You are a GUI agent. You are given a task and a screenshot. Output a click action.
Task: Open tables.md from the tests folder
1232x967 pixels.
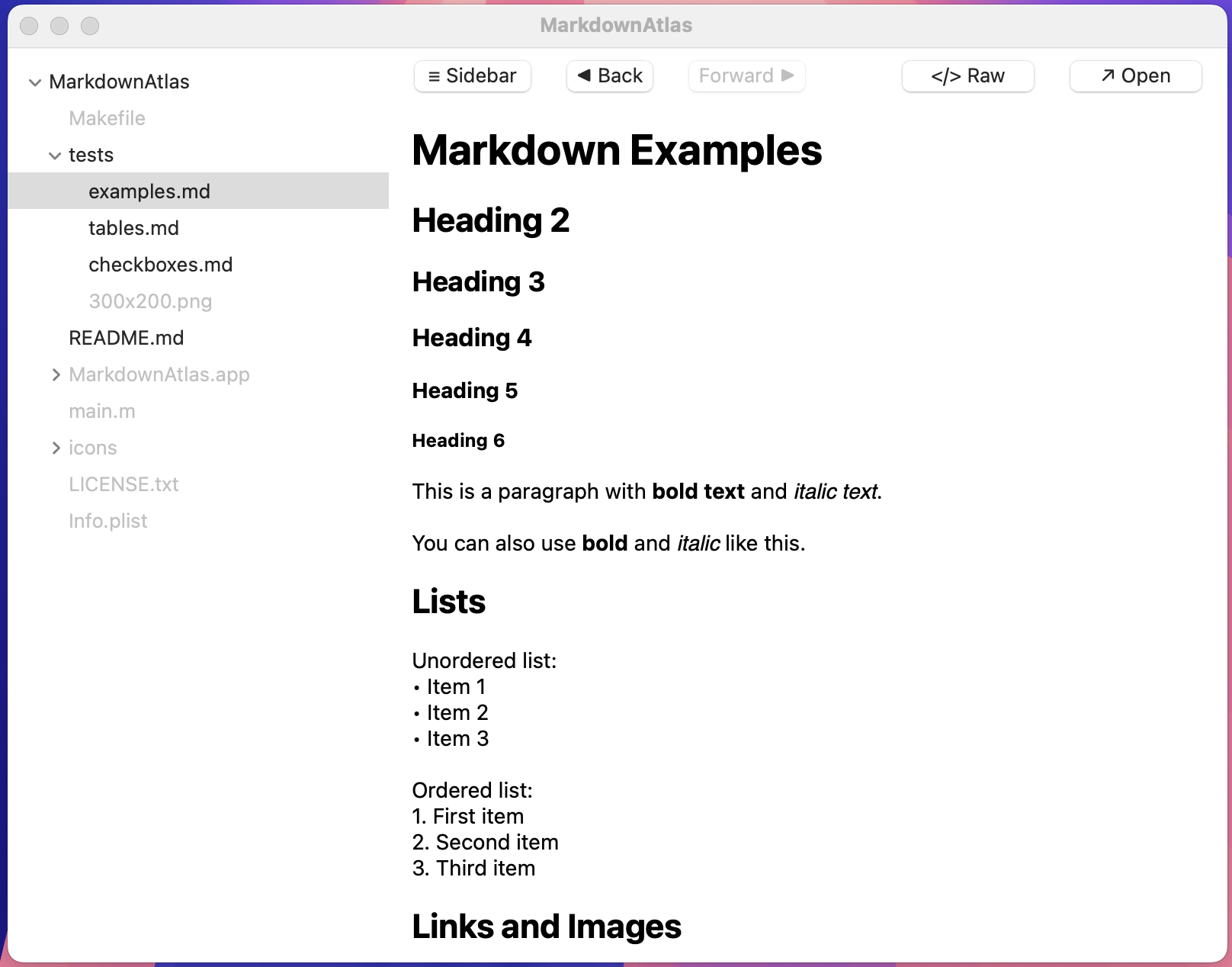coord(133,227)
